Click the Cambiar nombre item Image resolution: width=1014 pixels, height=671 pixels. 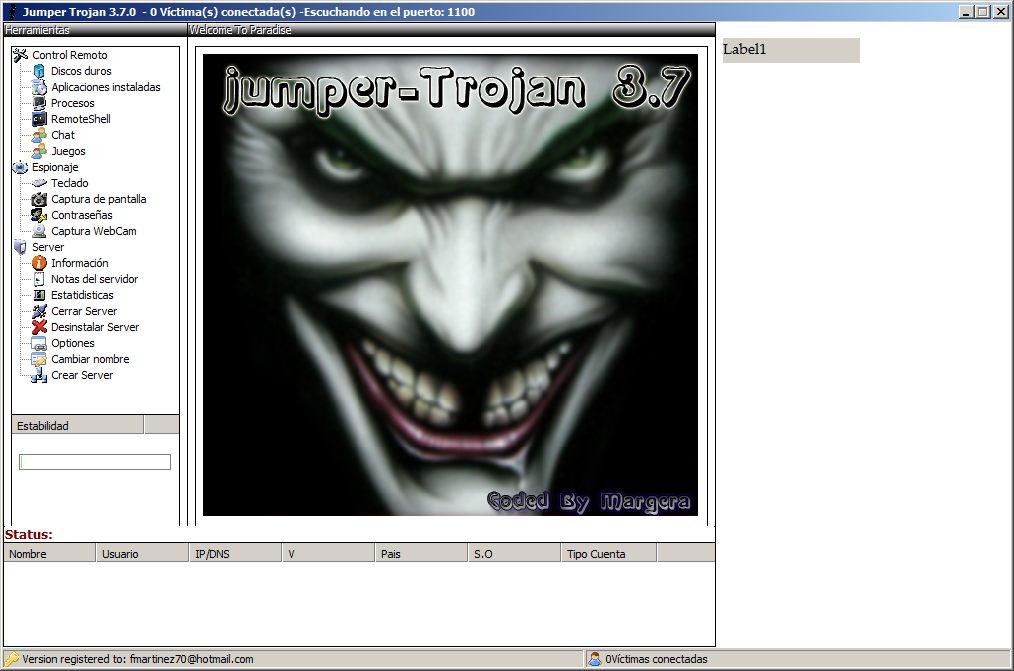click(x=90, y=359)
